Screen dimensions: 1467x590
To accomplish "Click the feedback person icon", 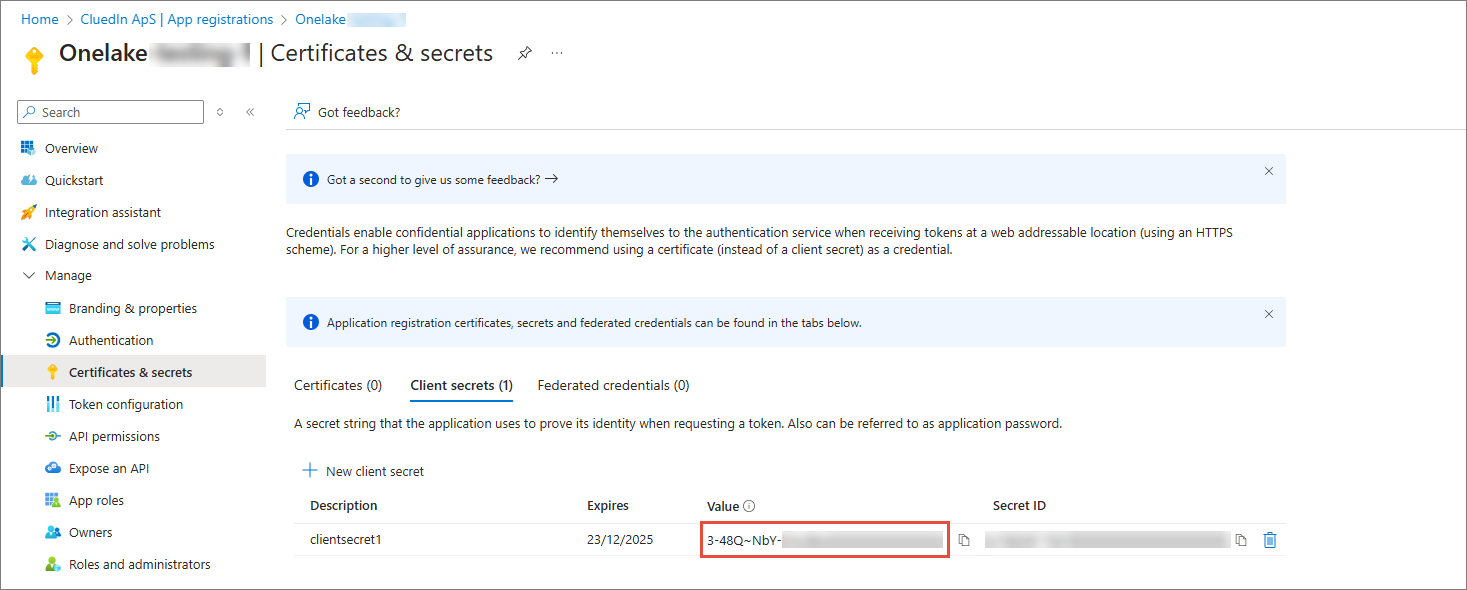I will [301, 112].
